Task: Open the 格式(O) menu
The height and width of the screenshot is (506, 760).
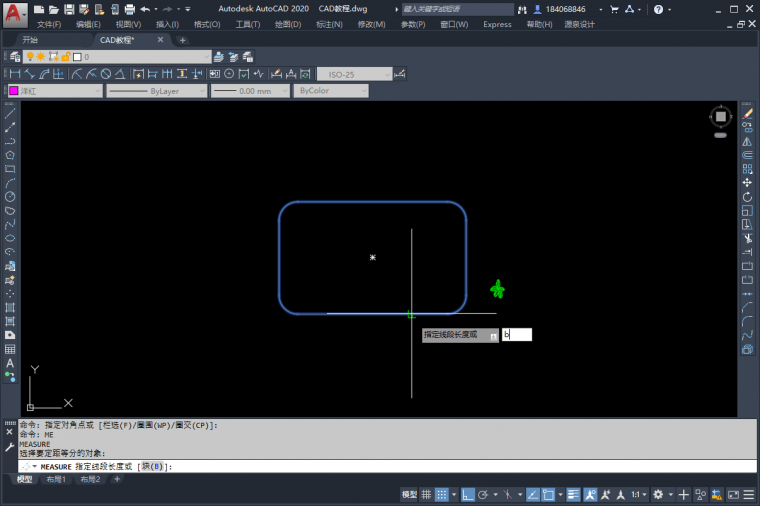Action: click(207, 24)
